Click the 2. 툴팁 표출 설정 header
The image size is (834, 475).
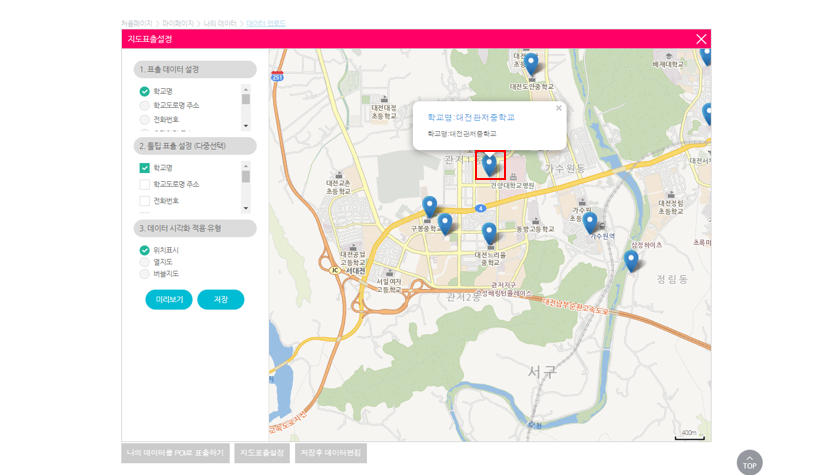point(195,146)
